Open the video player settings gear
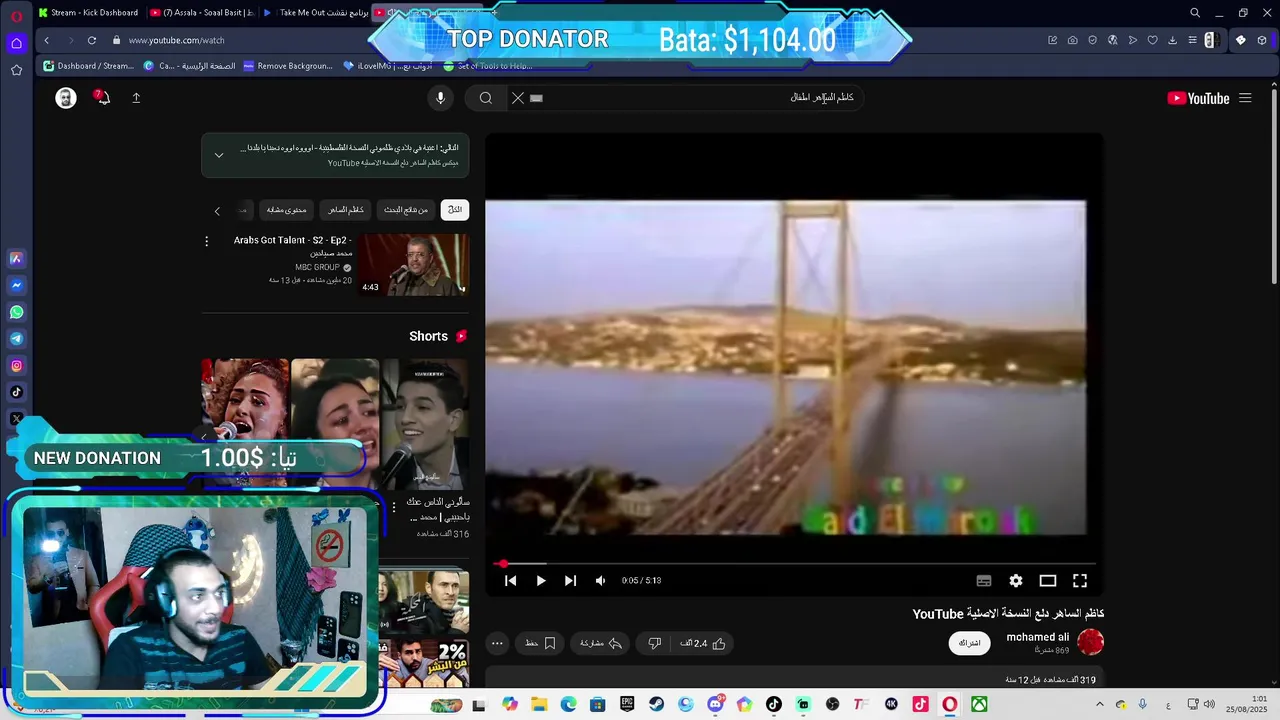The width and height of the screenshot is (1280, 720). click(x=1016, y=580)
